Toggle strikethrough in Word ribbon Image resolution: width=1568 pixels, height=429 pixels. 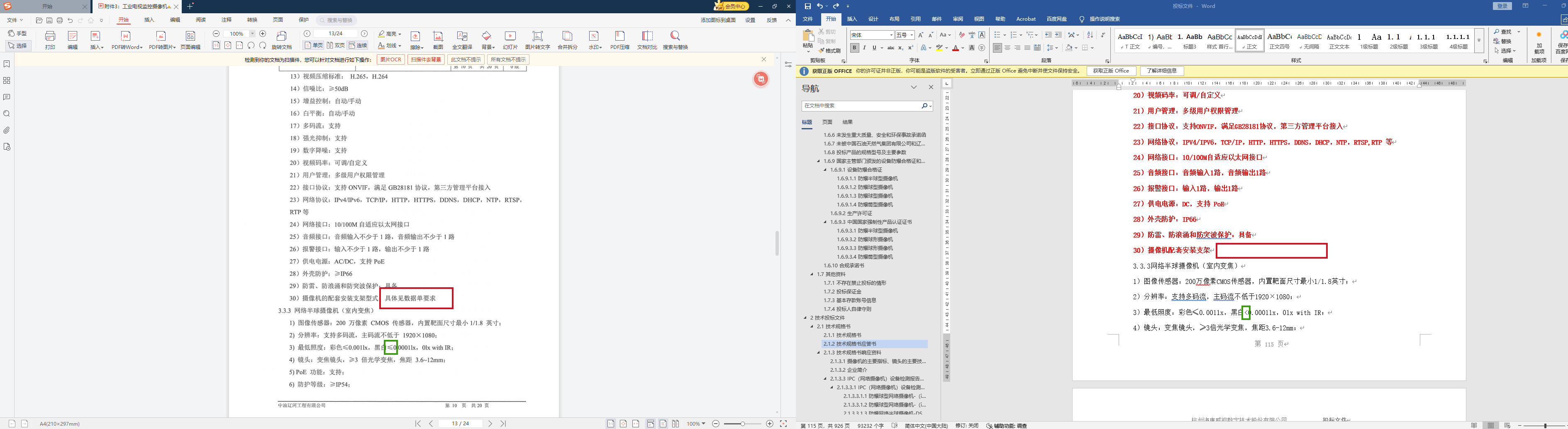(x=890, y=47)
